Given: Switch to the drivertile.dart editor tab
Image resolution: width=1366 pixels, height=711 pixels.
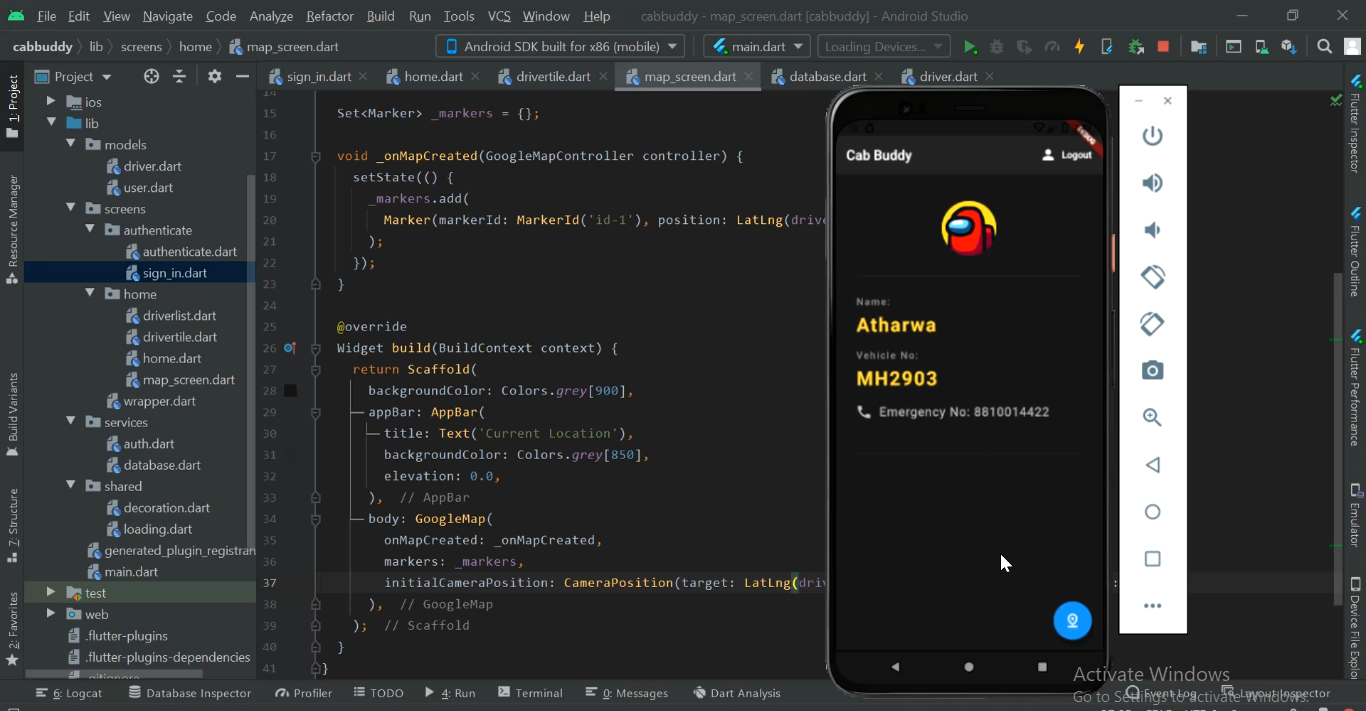Looking at the screenshot, I should click(552, 76).
